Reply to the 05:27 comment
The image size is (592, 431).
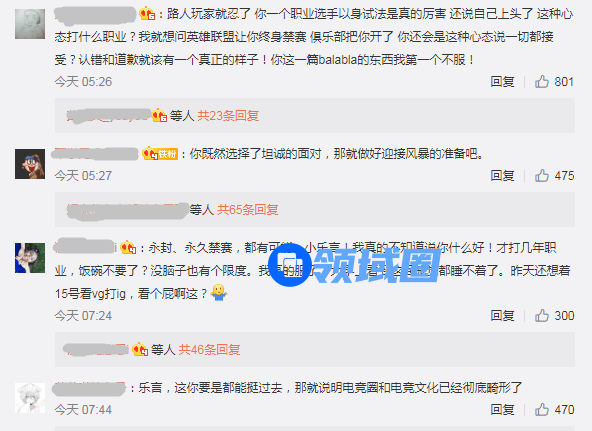tap(502, 175)
